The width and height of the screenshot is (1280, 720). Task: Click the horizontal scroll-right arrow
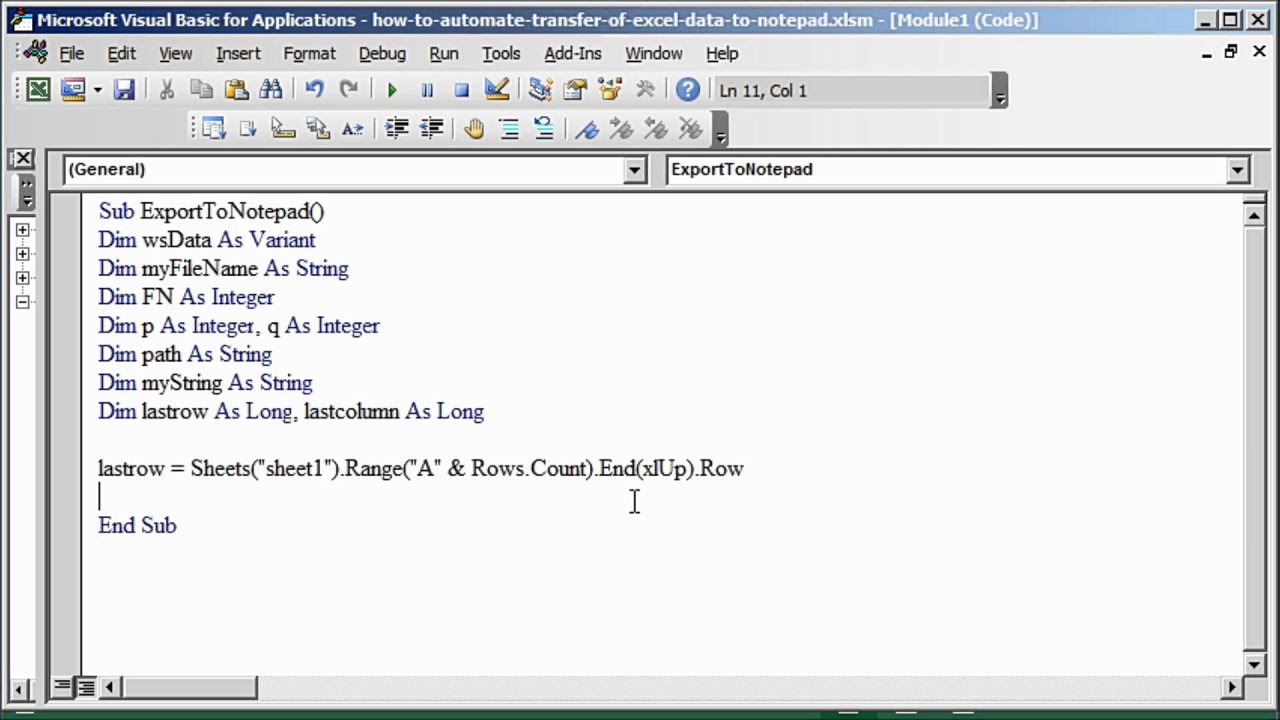coord(1232,687)
